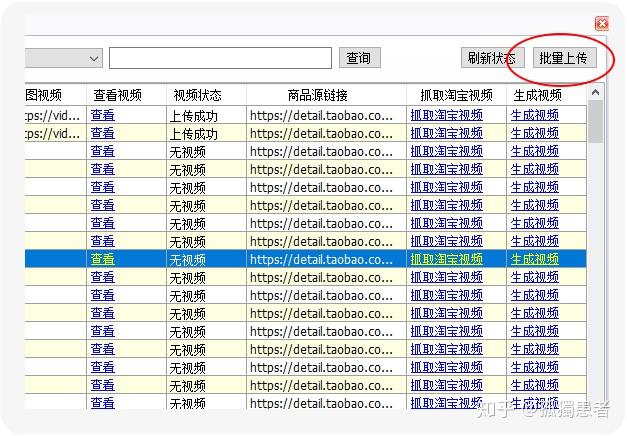Click 生成视频 link in the topmost row
Viewport: 627px width, 436px height.
[x=534, y=115]
